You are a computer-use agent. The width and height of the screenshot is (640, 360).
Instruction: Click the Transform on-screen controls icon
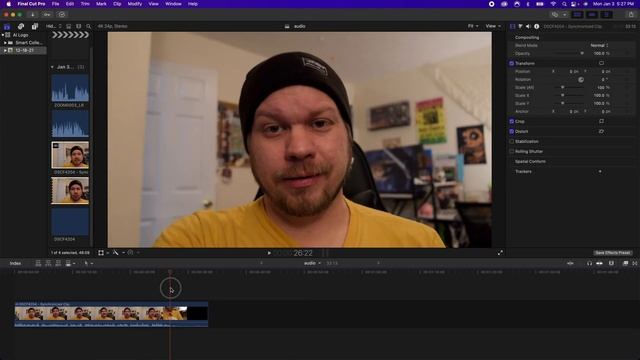[x=601, y=63]
